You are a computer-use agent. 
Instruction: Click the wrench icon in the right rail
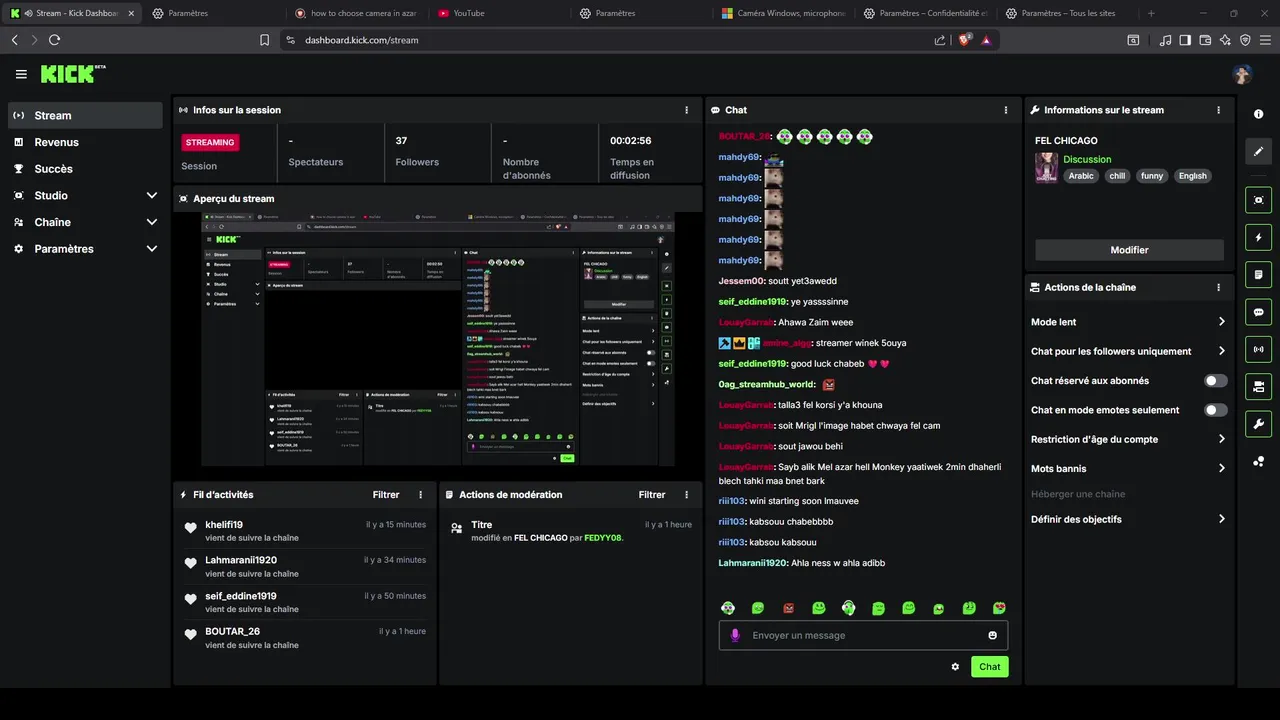coord(1258,423)
